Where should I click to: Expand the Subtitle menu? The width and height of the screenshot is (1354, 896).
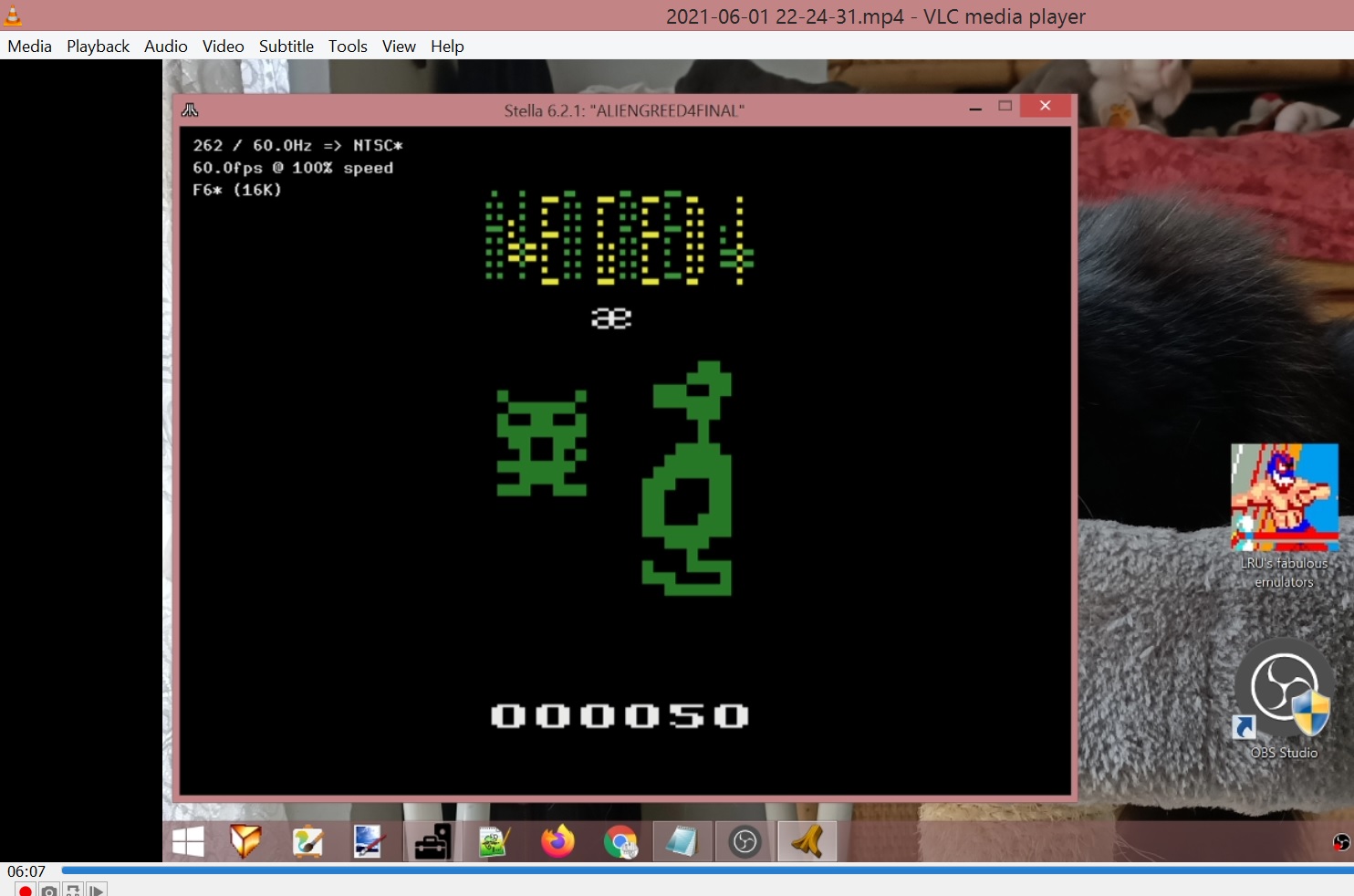pyautogui.click(x=286, y=47)
